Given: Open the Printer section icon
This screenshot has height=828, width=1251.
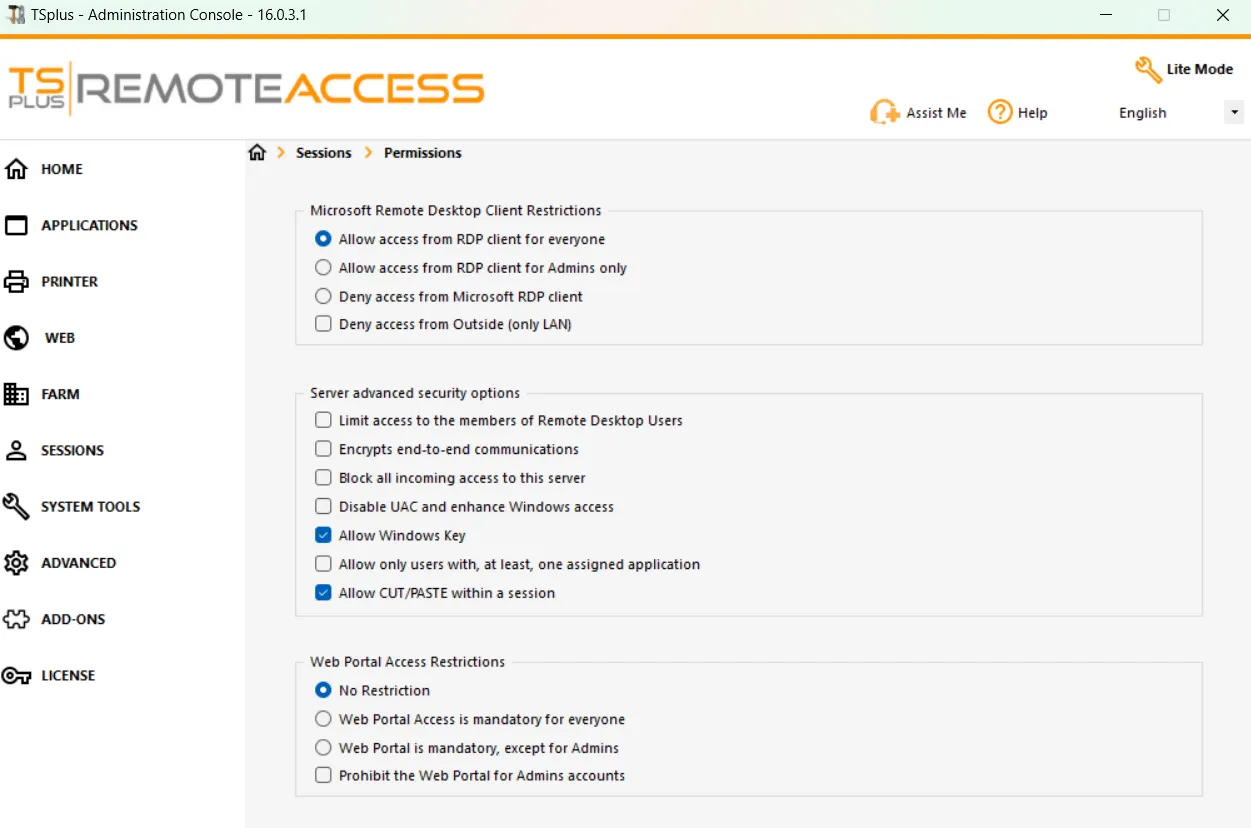Looking at the screenshot, I should [16, 282].
